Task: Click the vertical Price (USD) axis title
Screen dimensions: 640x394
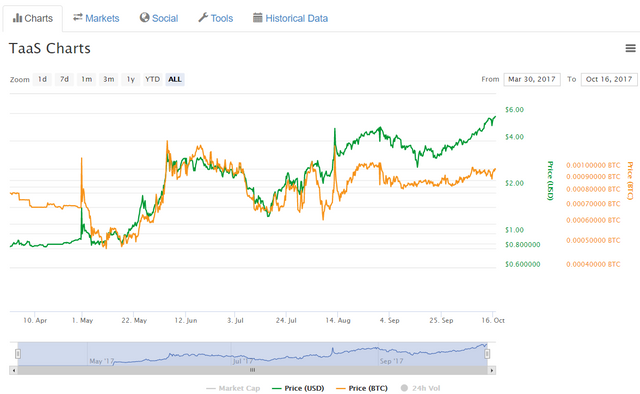Action: [550, 180]
